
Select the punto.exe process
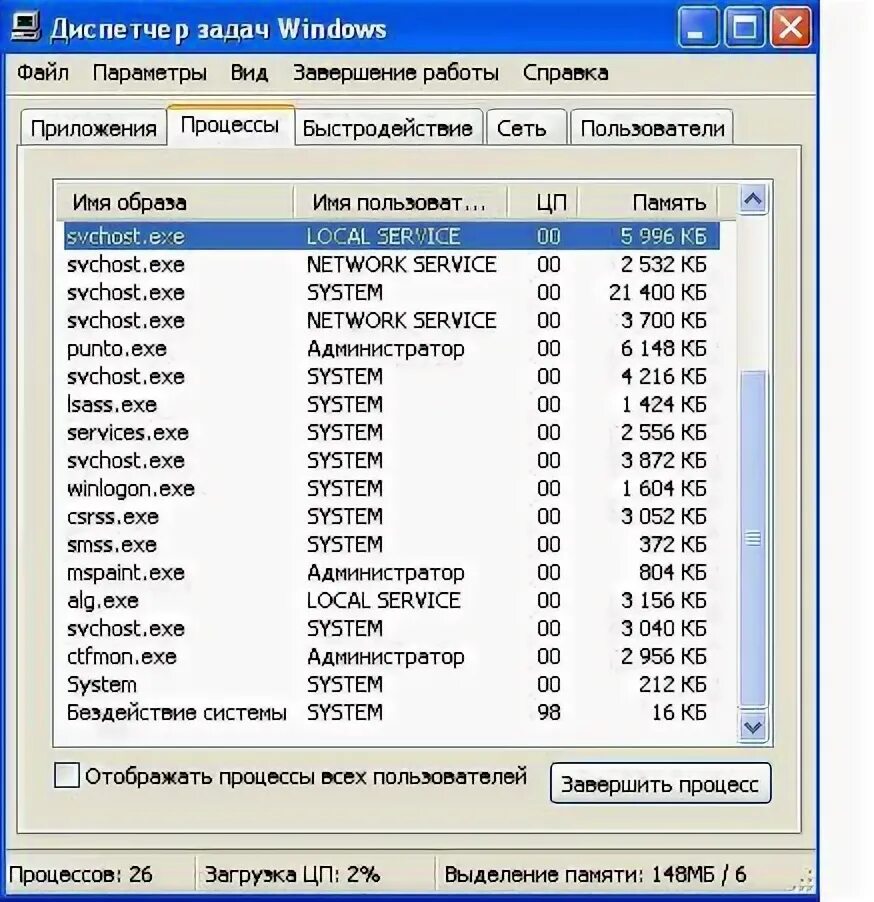click(391, 349)
